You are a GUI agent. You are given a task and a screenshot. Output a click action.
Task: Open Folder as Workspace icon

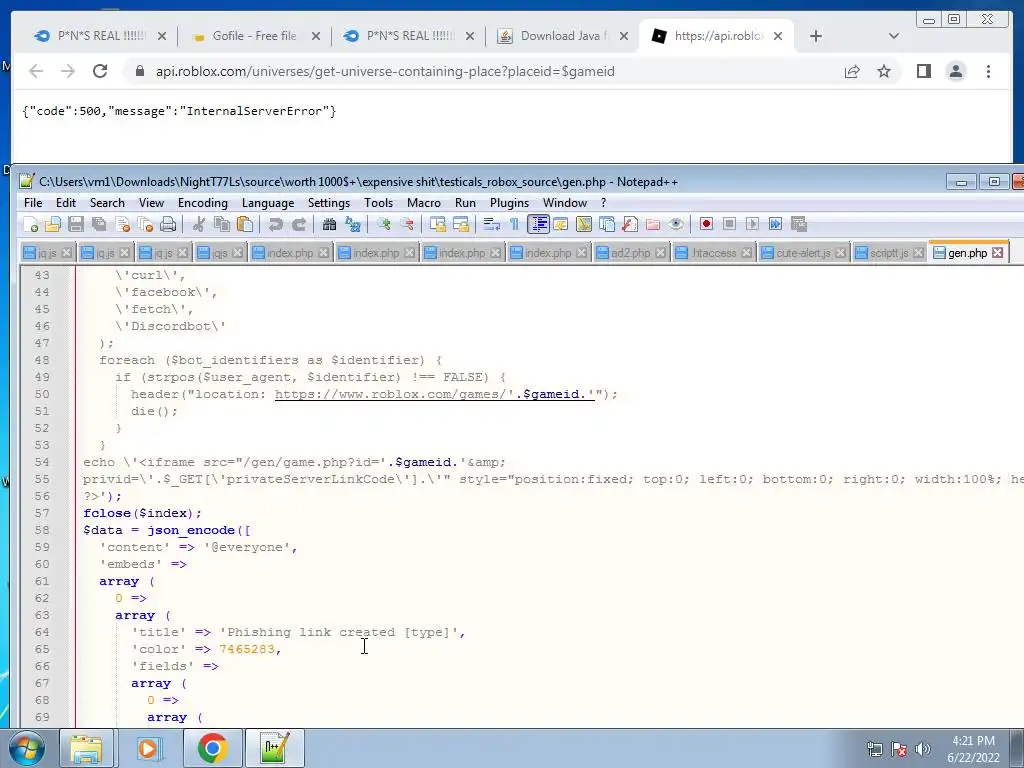pos(652,225)
